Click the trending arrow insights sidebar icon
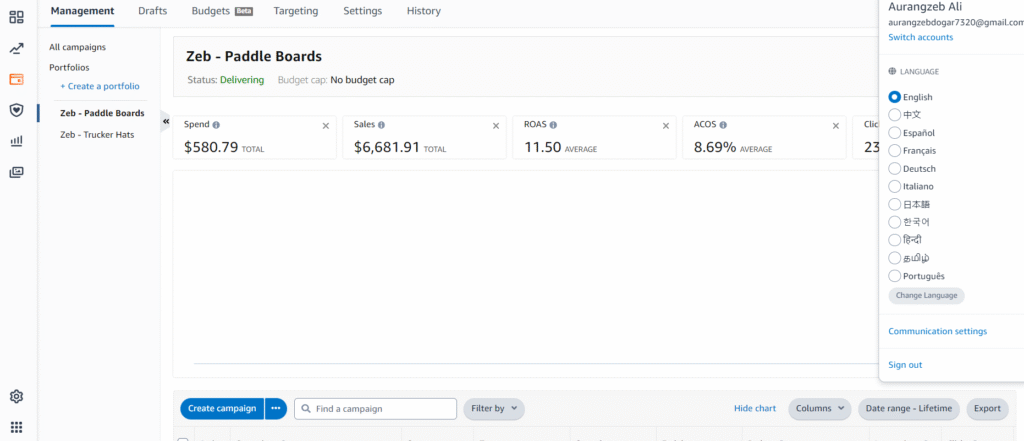 tap(16, 48)
